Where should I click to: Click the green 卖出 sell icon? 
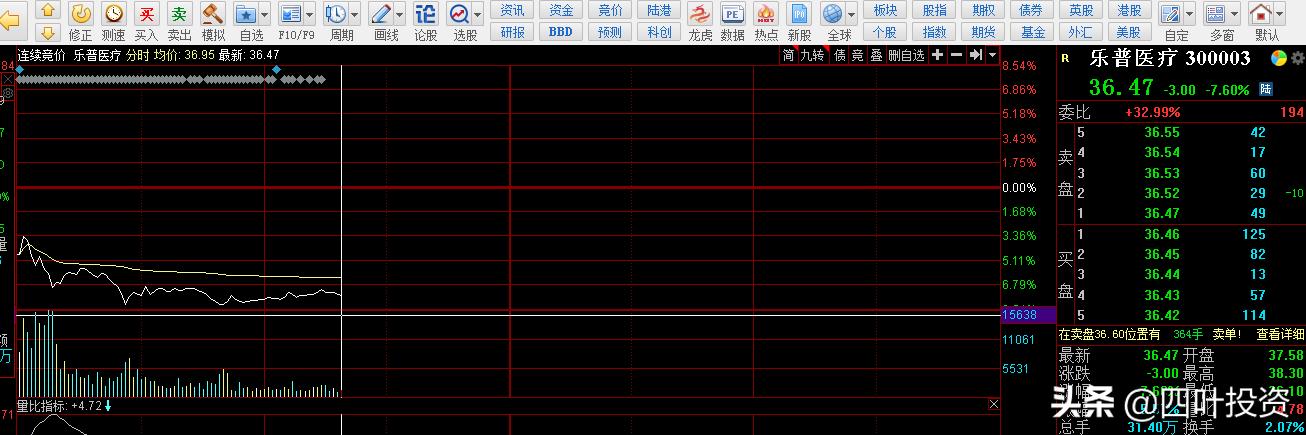coord(179,13)
